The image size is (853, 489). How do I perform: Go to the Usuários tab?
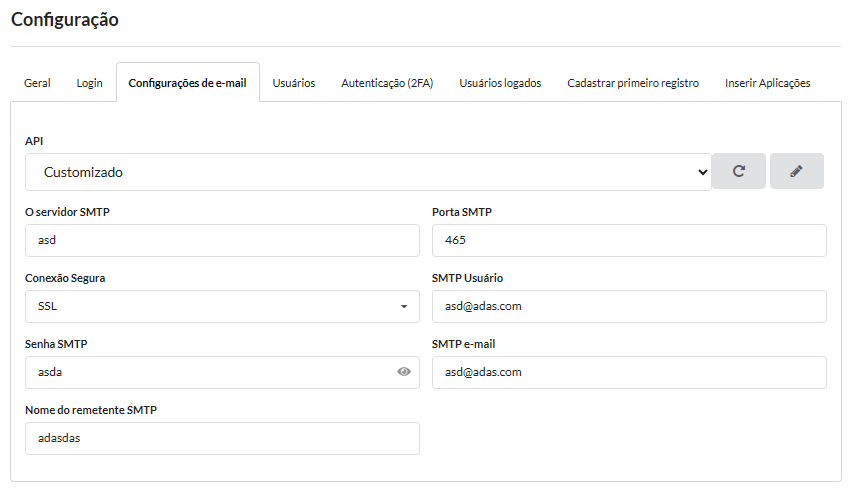(294, 83)
